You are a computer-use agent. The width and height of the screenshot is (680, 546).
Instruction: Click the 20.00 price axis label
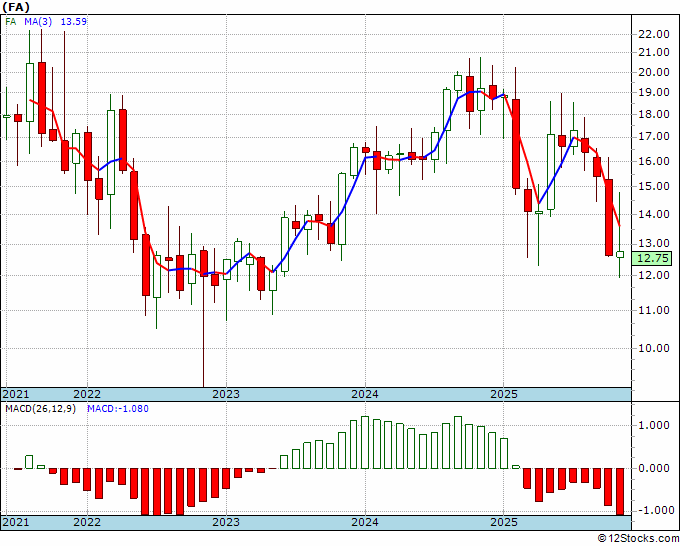(653, 72)
